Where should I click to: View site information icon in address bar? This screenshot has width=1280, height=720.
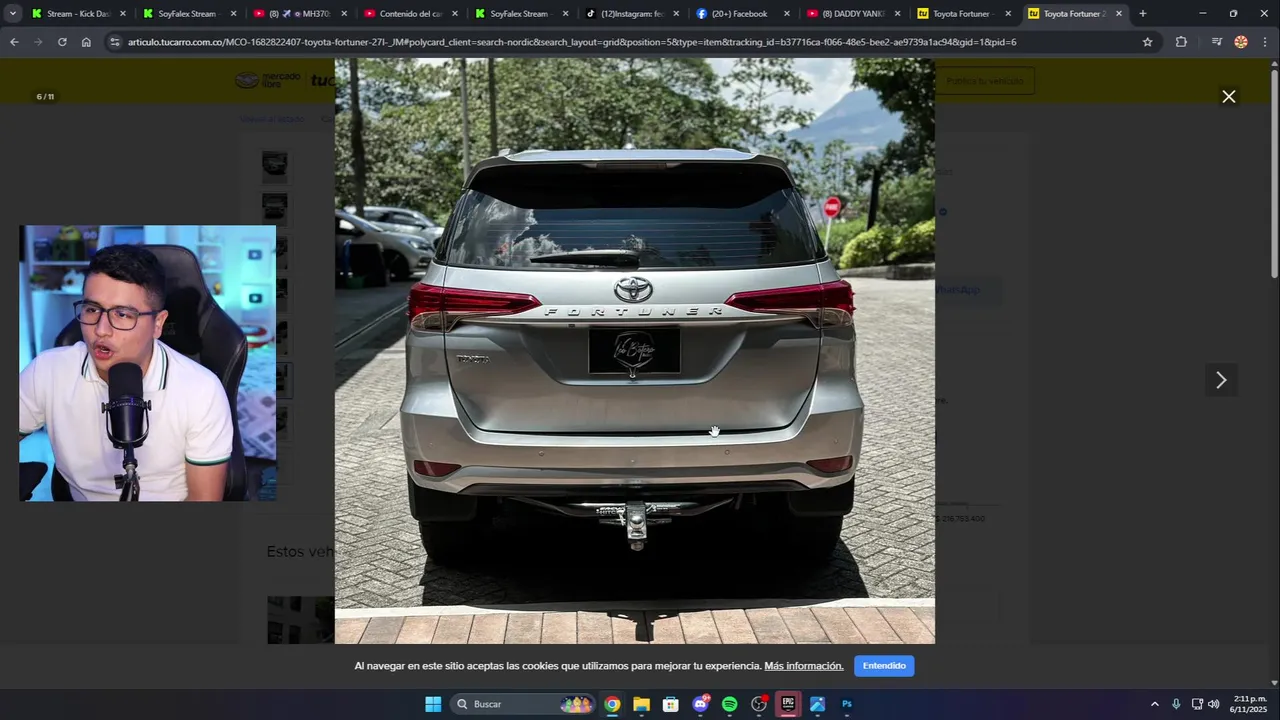(115, 42)
